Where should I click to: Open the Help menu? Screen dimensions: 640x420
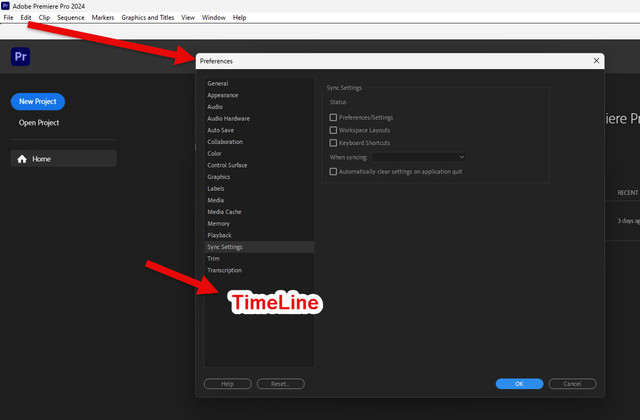(239, 18)
